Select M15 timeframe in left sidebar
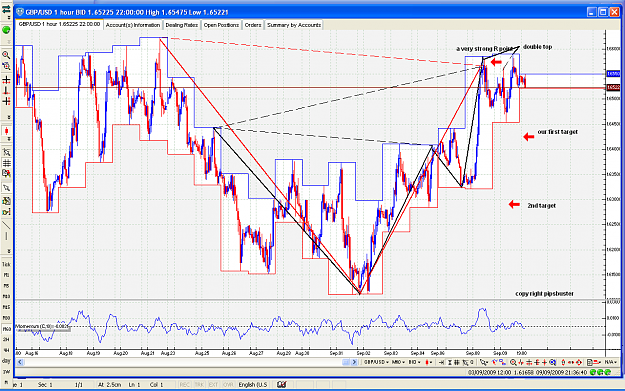 pos(6,307)
